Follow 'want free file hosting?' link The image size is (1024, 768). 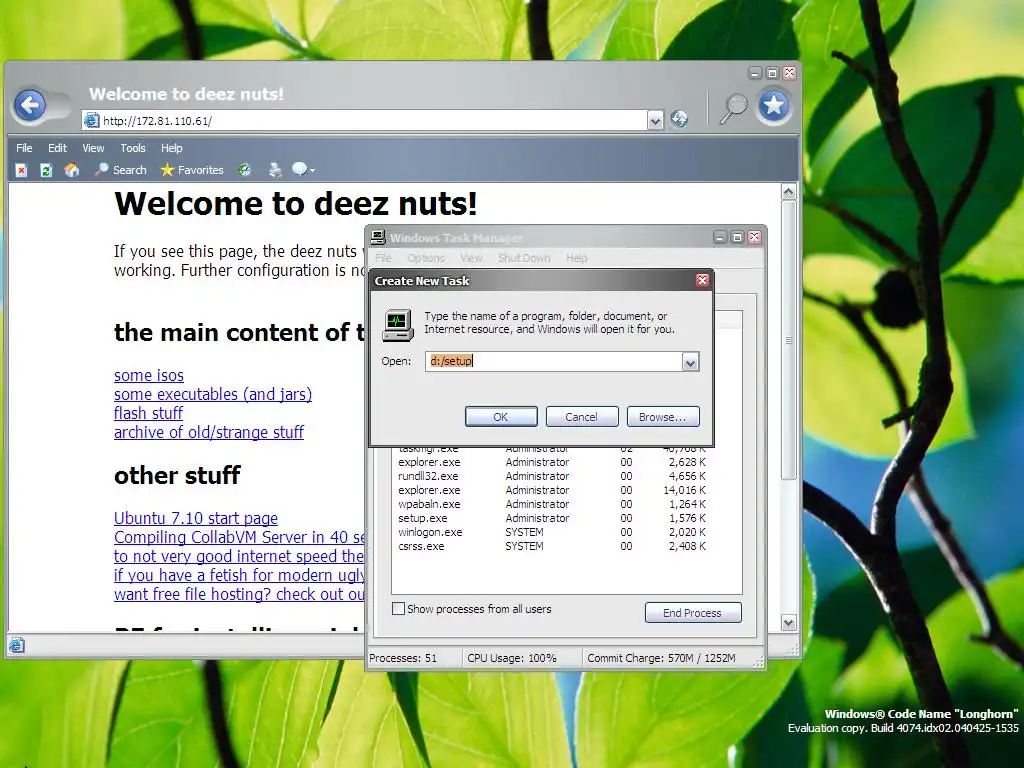[x=239, y=594]
